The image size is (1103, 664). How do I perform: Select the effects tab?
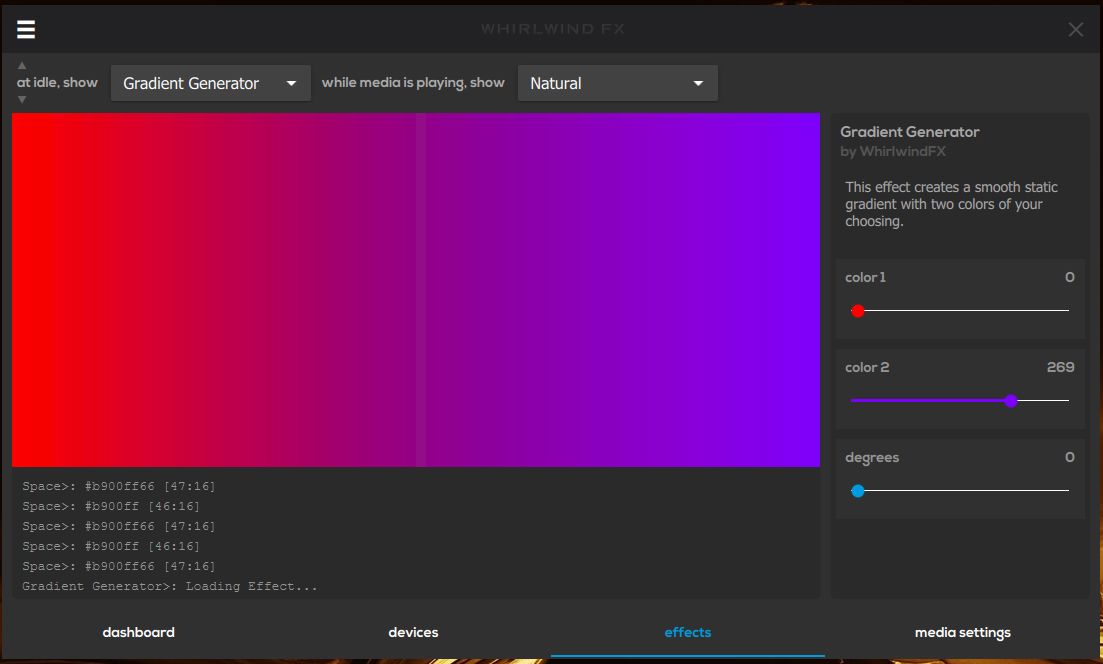tap(688, 632)
